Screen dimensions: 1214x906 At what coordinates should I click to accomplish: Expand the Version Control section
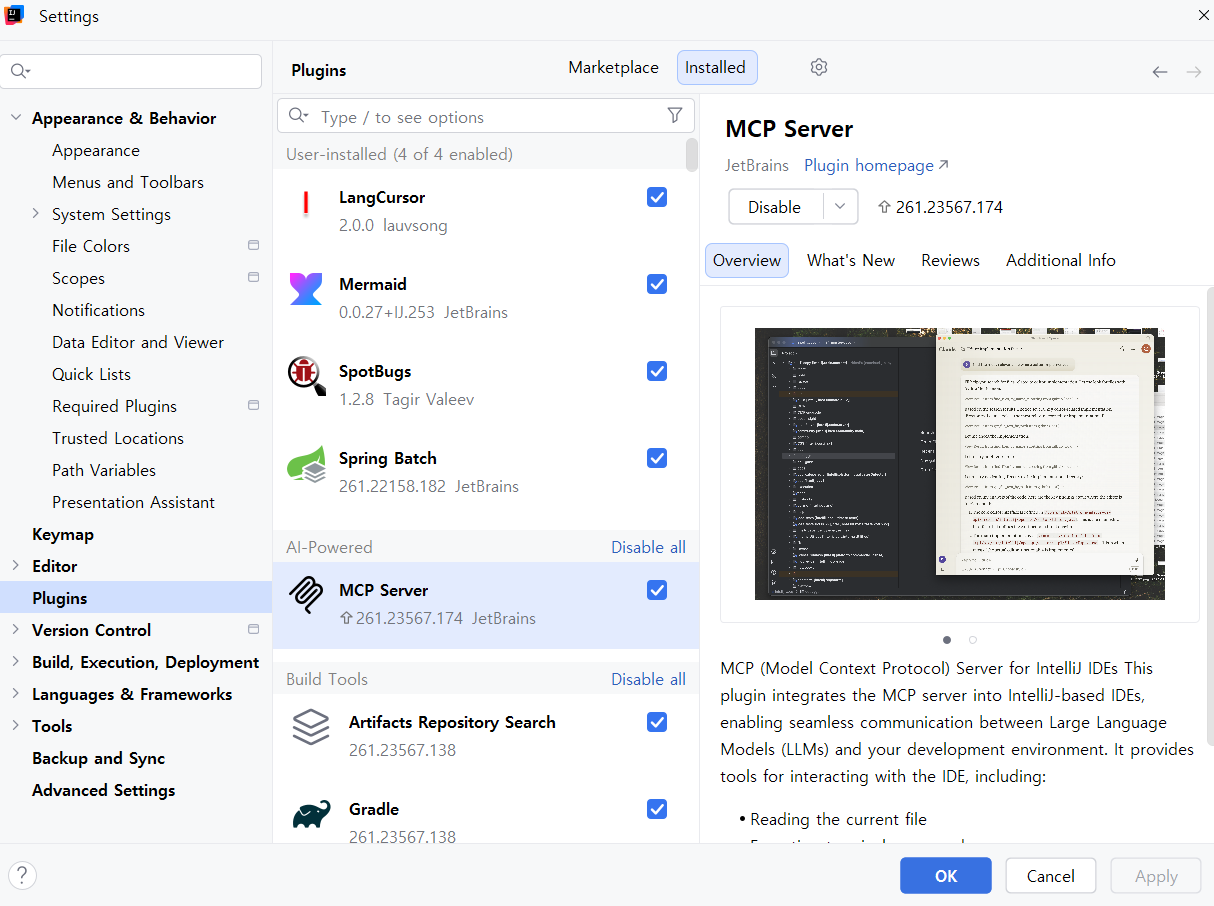tap(15, 630)
